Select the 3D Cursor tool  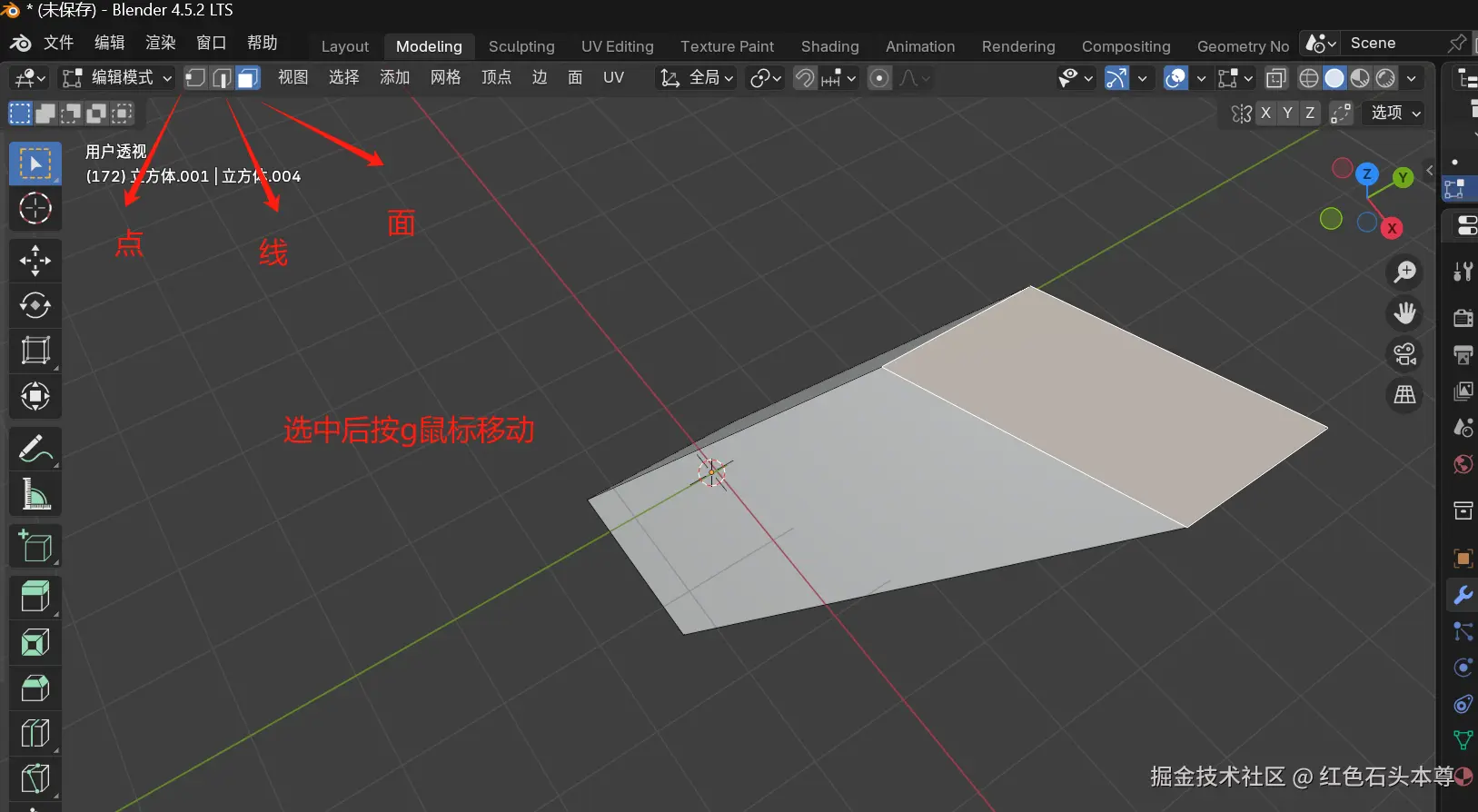(x=35, y=209)
